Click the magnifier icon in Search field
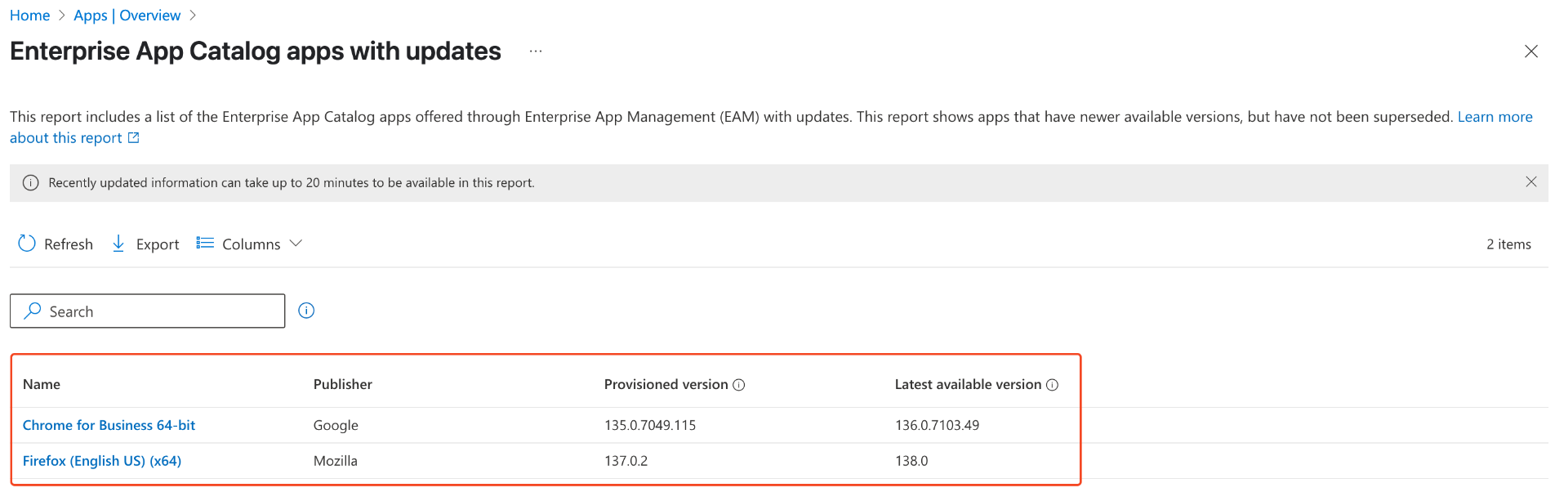 pyautogui.click(x=33, y=311)
